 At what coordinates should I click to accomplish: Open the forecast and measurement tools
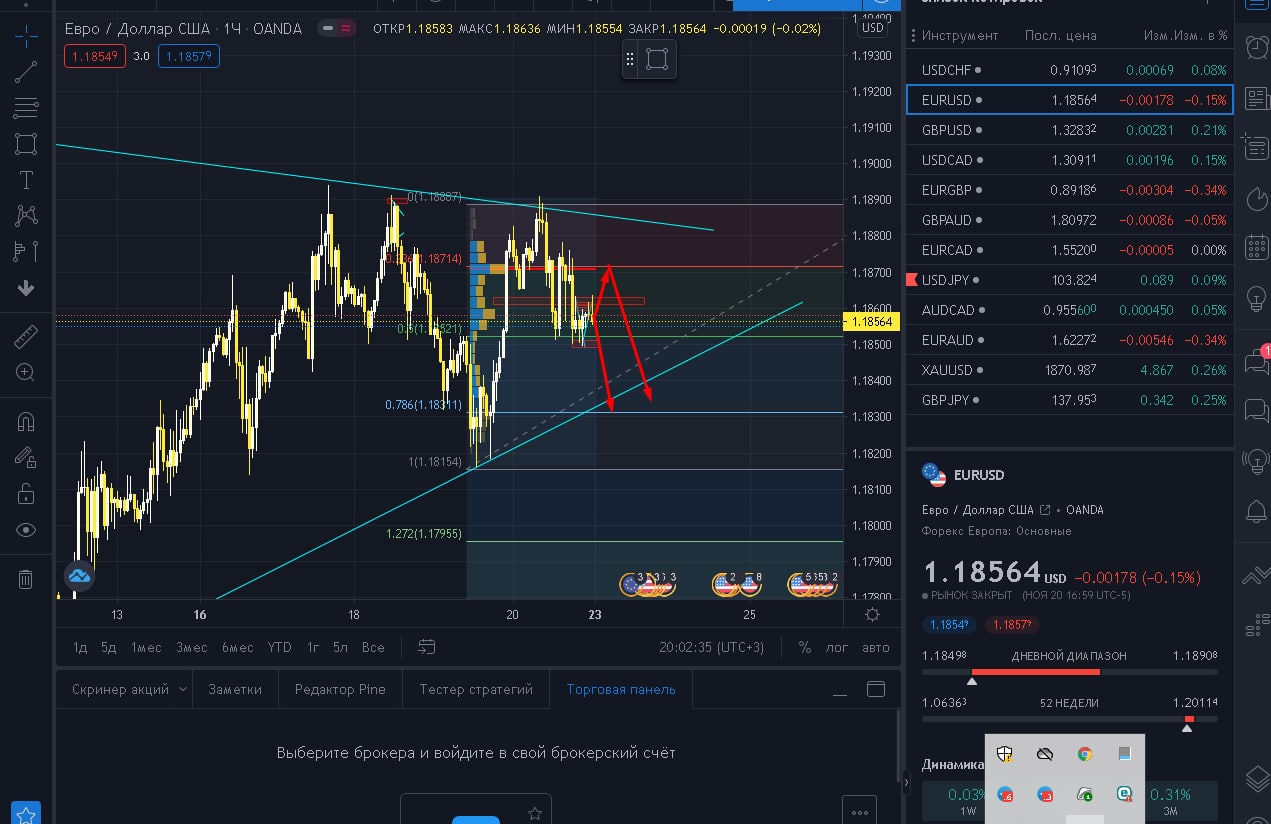(x=26, y=251)
